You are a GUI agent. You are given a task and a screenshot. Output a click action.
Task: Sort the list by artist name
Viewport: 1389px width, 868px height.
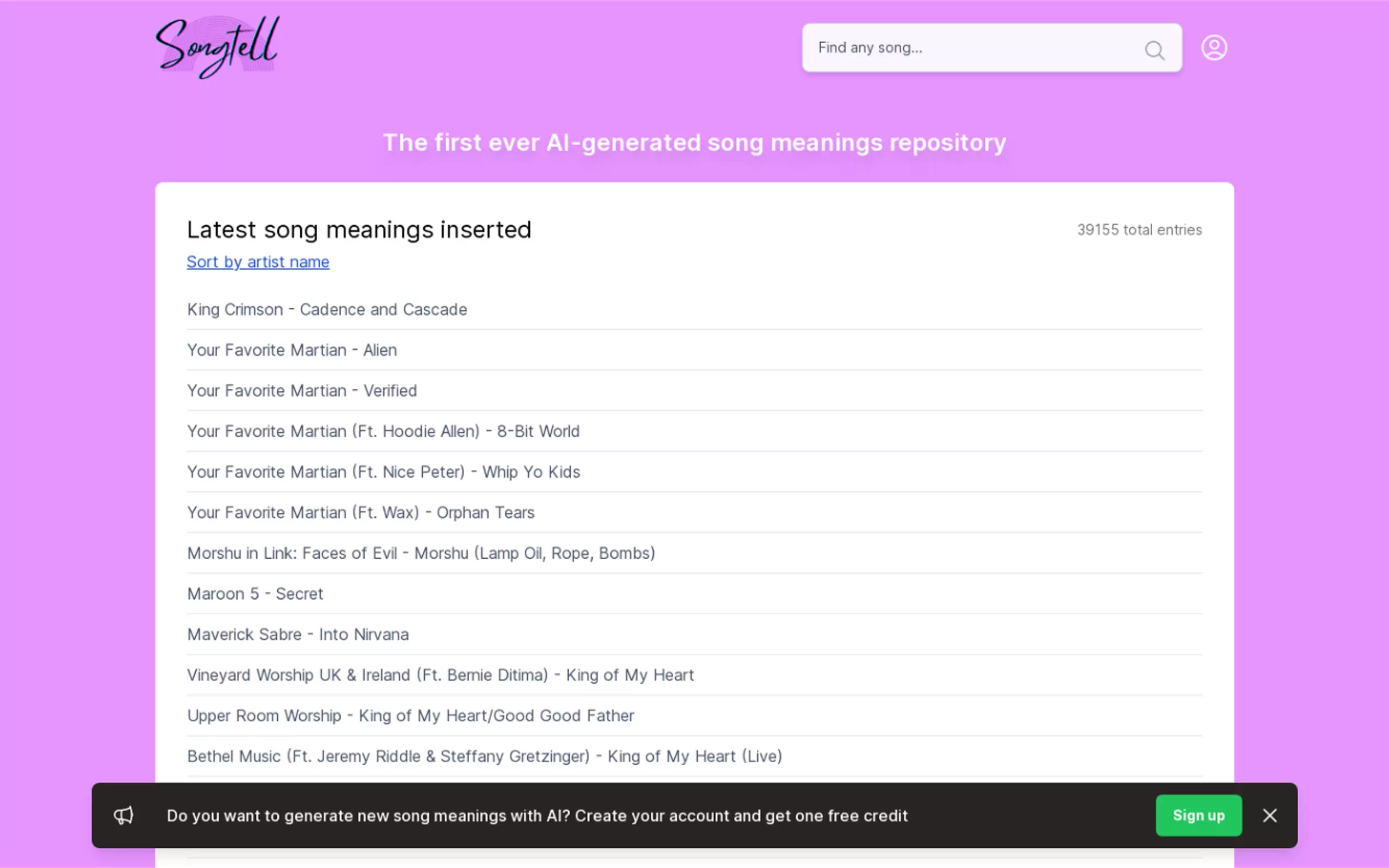[258, 262]
